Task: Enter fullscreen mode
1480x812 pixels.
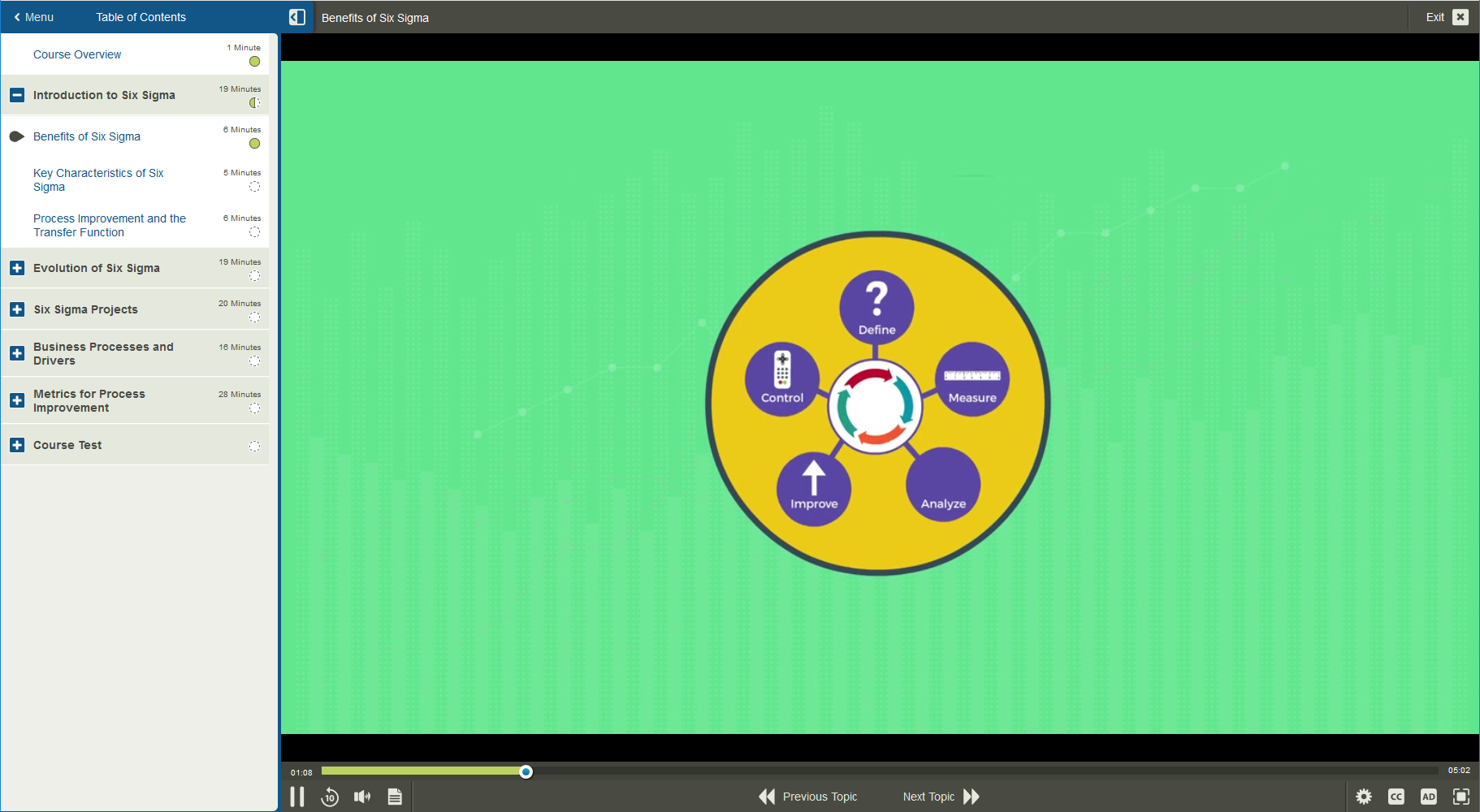Action: [1461, 797]
